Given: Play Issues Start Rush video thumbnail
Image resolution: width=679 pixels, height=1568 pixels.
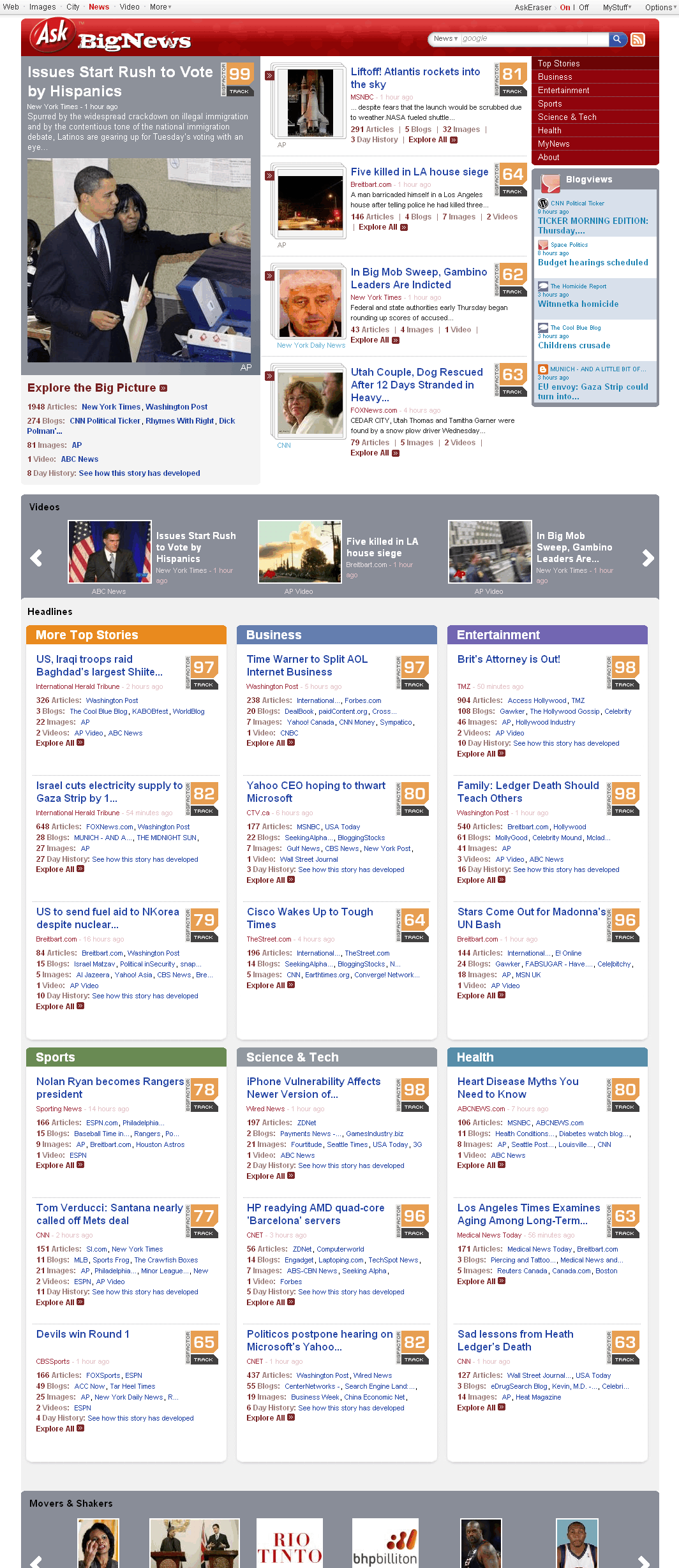Looking at the screenshot, I should coord(110,552).
